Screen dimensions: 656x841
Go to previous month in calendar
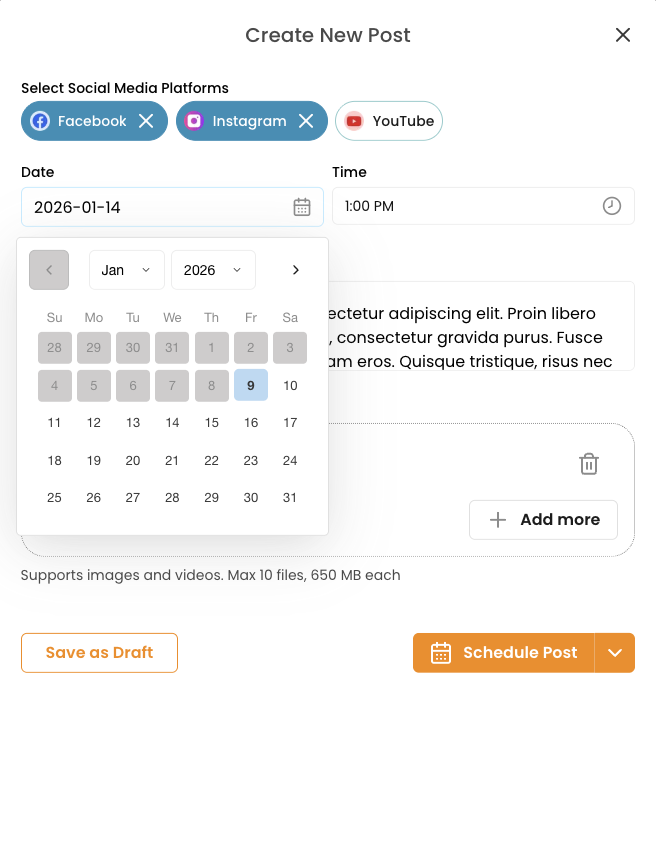(48, 269)
